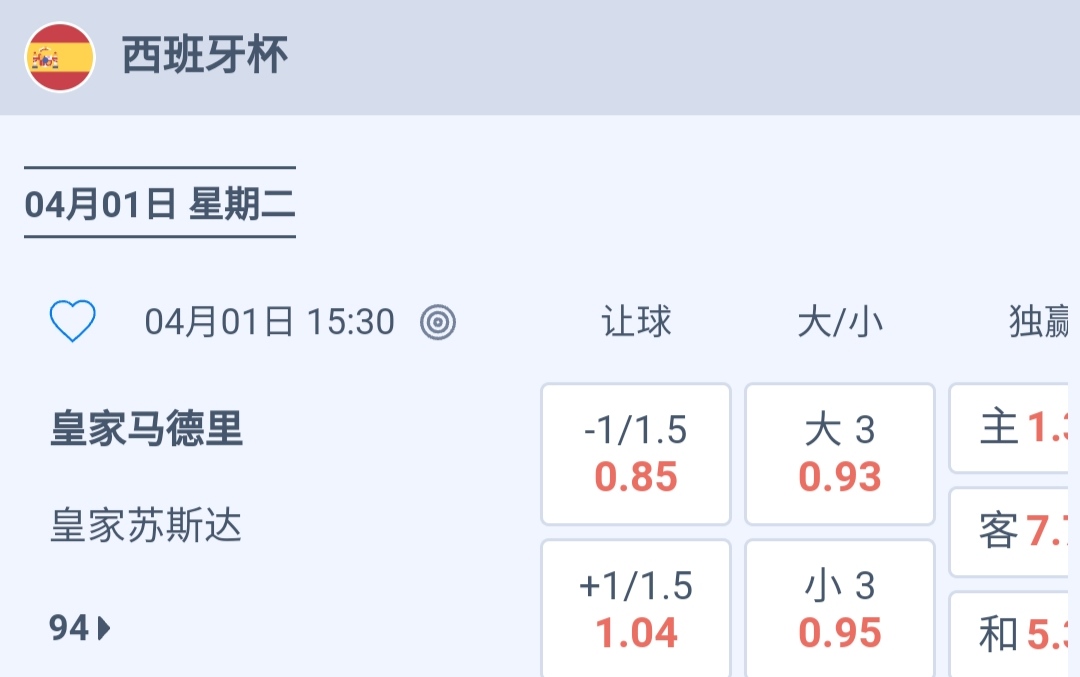Screen dimensions: 1080x677
Task: Click the target live-tracker icon
Action: 438,322
